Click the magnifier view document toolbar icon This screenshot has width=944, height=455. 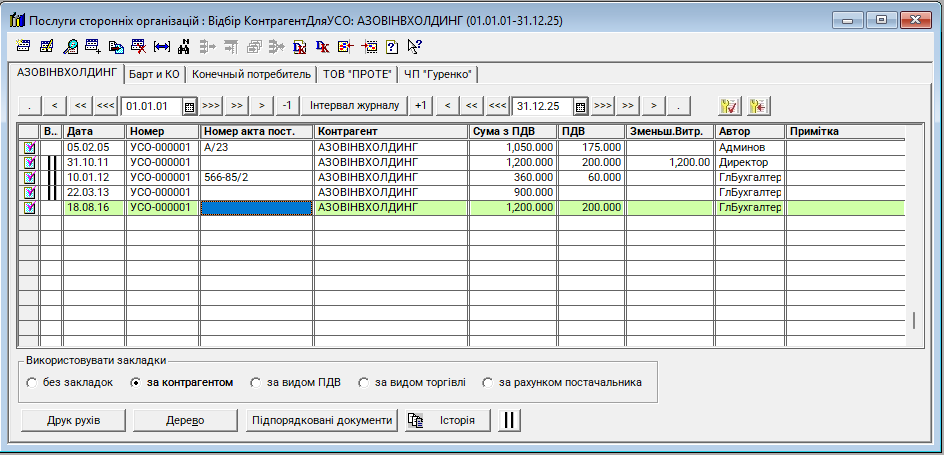pos(71,46)
